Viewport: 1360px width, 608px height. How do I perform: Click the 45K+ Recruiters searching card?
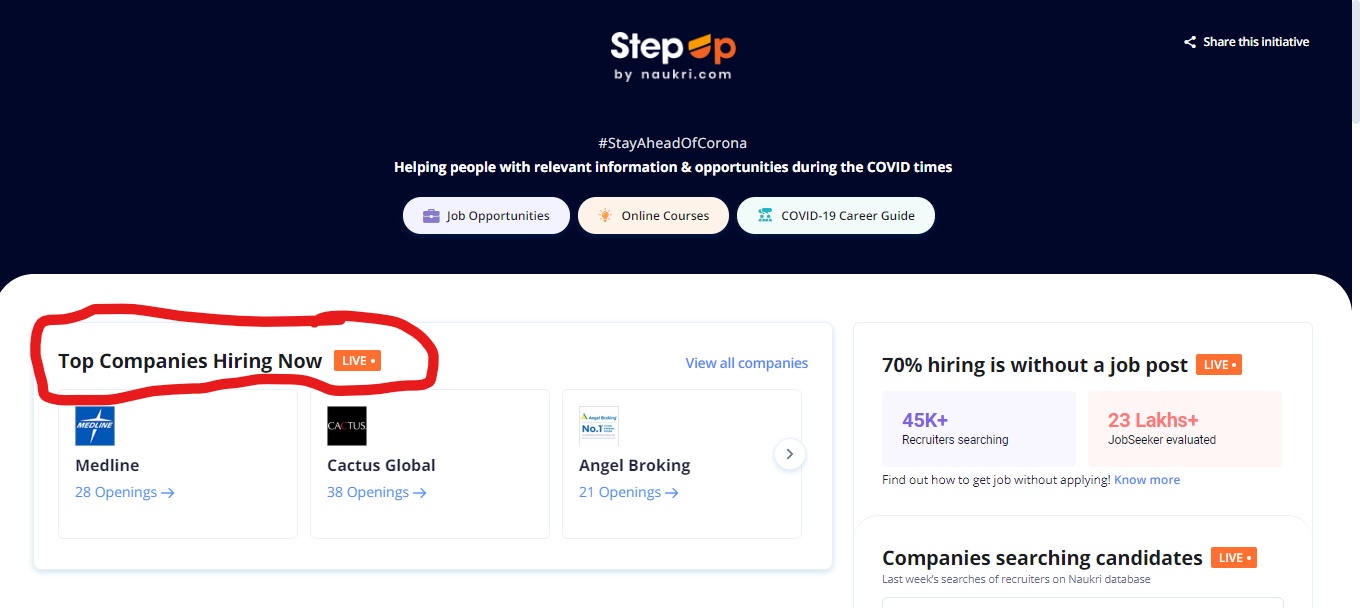pos(979,428)
